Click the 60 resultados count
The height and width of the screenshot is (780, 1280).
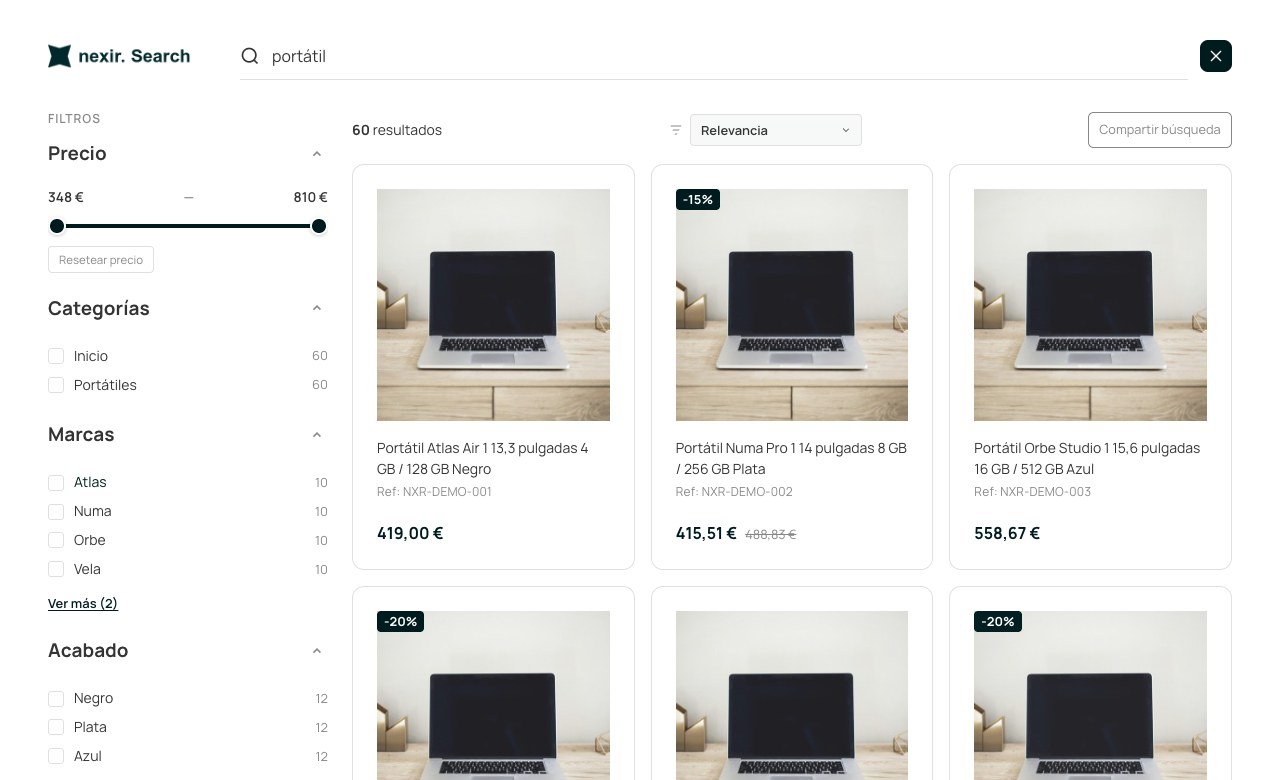coord(397,130)
